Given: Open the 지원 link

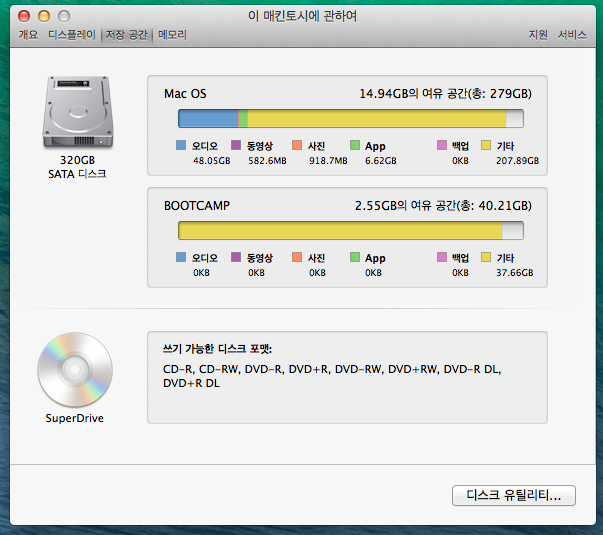Looking at the screenshot, I should coord(538,35).
